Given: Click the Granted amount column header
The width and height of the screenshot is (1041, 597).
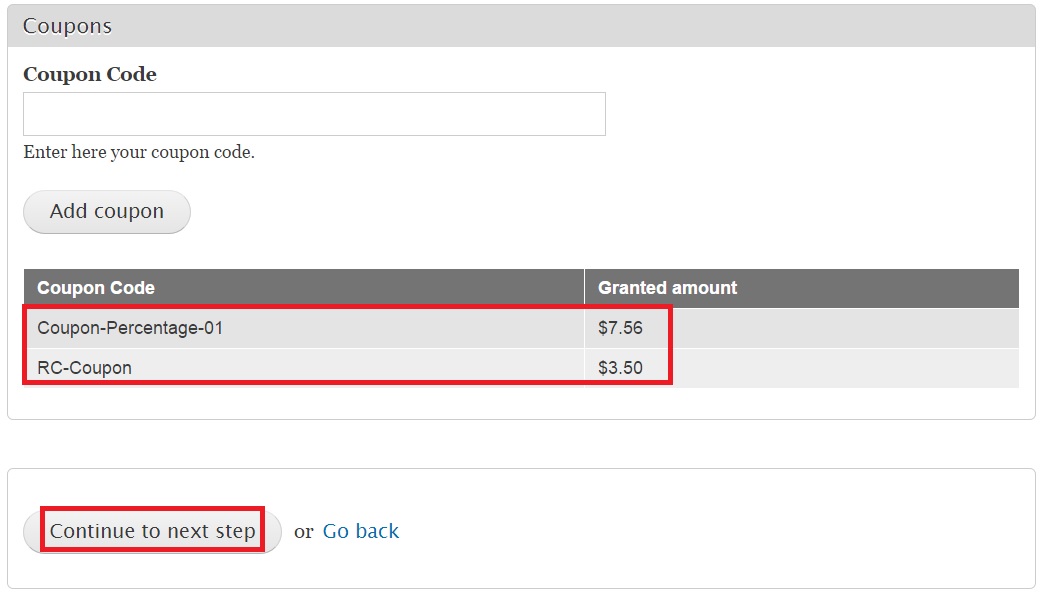Looking at the screenshot, I should point(667,288).
